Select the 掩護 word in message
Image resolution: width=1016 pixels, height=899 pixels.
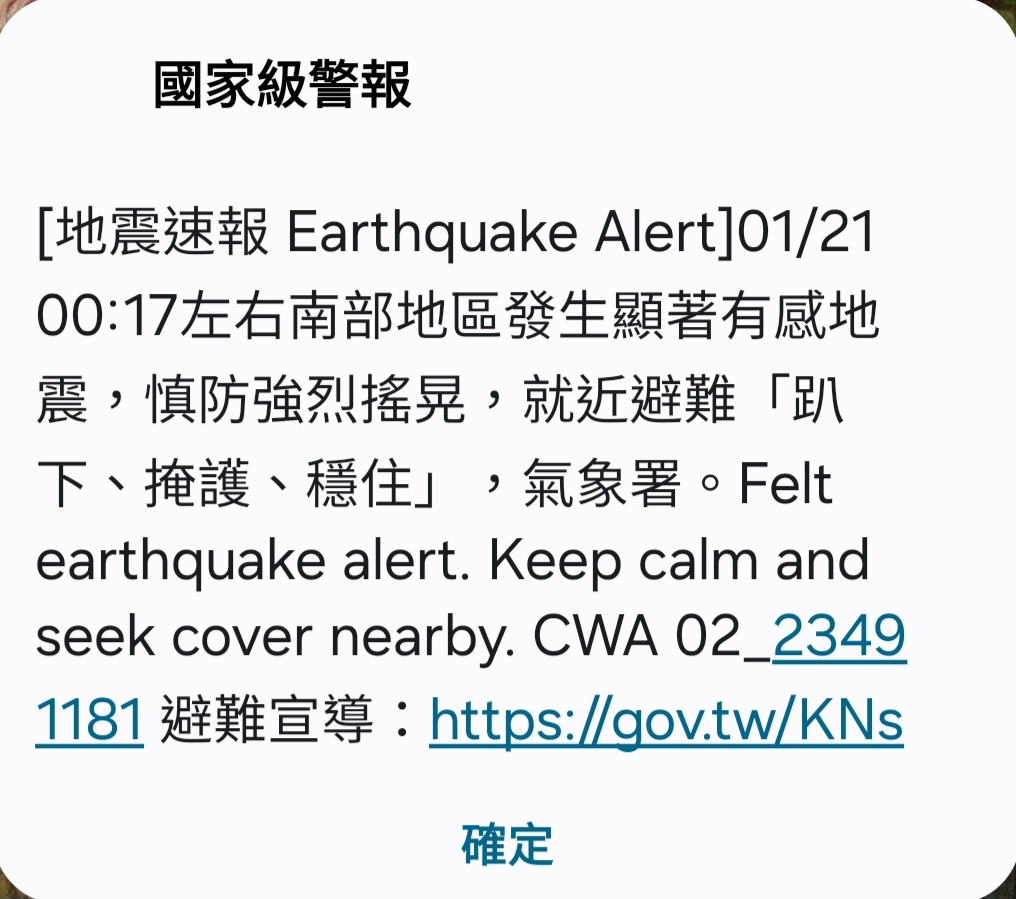[198, 483]
